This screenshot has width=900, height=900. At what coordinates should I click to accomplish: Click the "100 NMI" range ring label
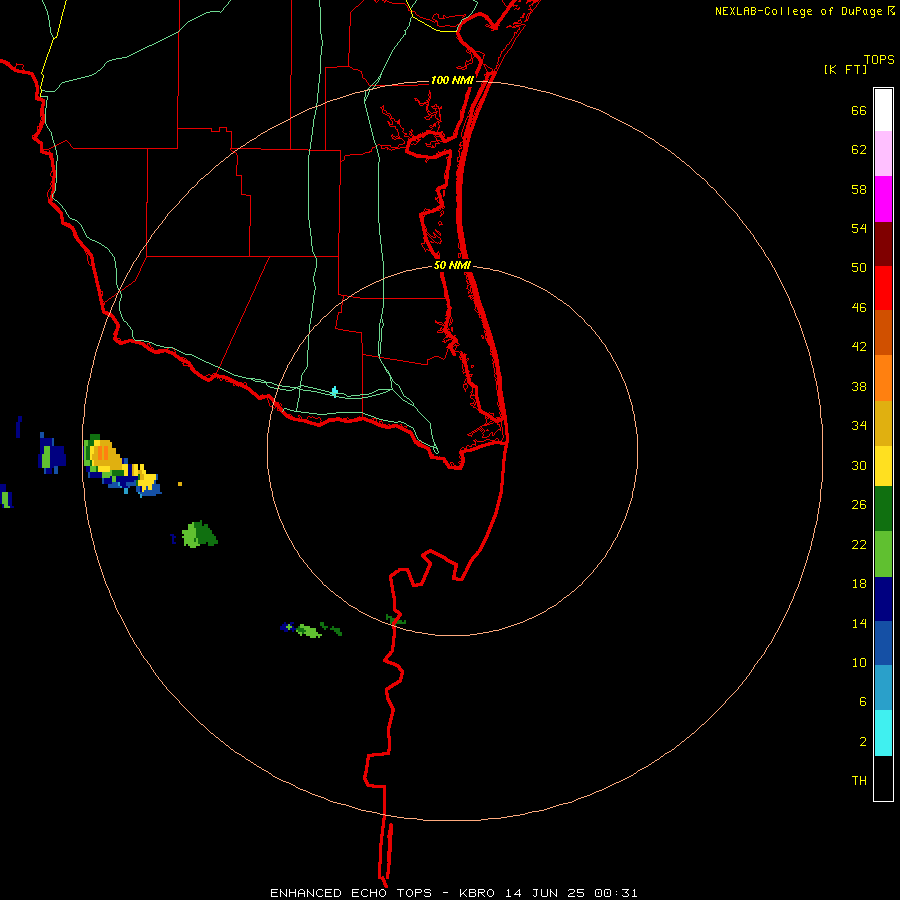(452, 80)
